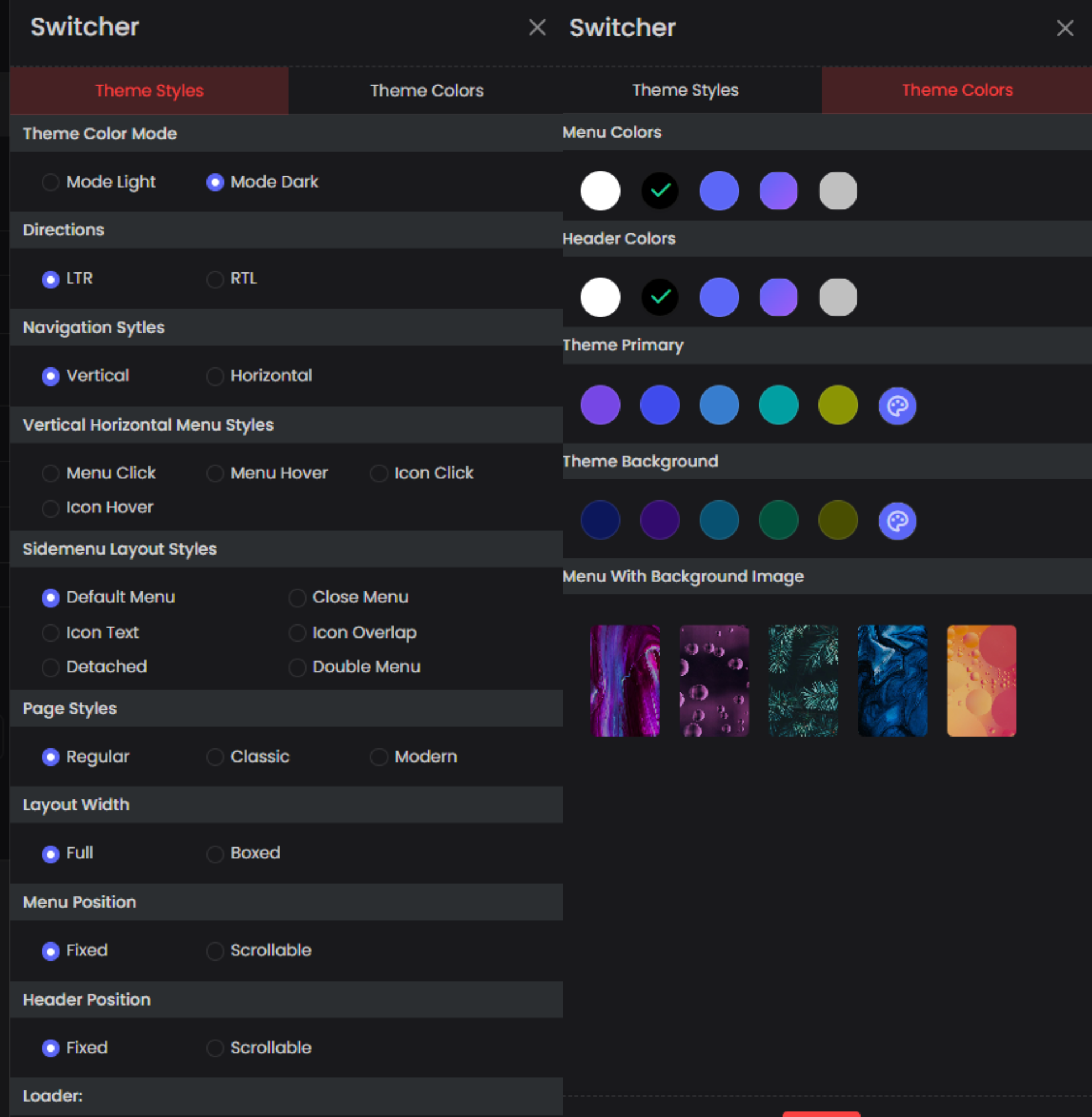1092x1117 pixels.
Task: Select Mode Light radio button
Action: tap(51, 183)
